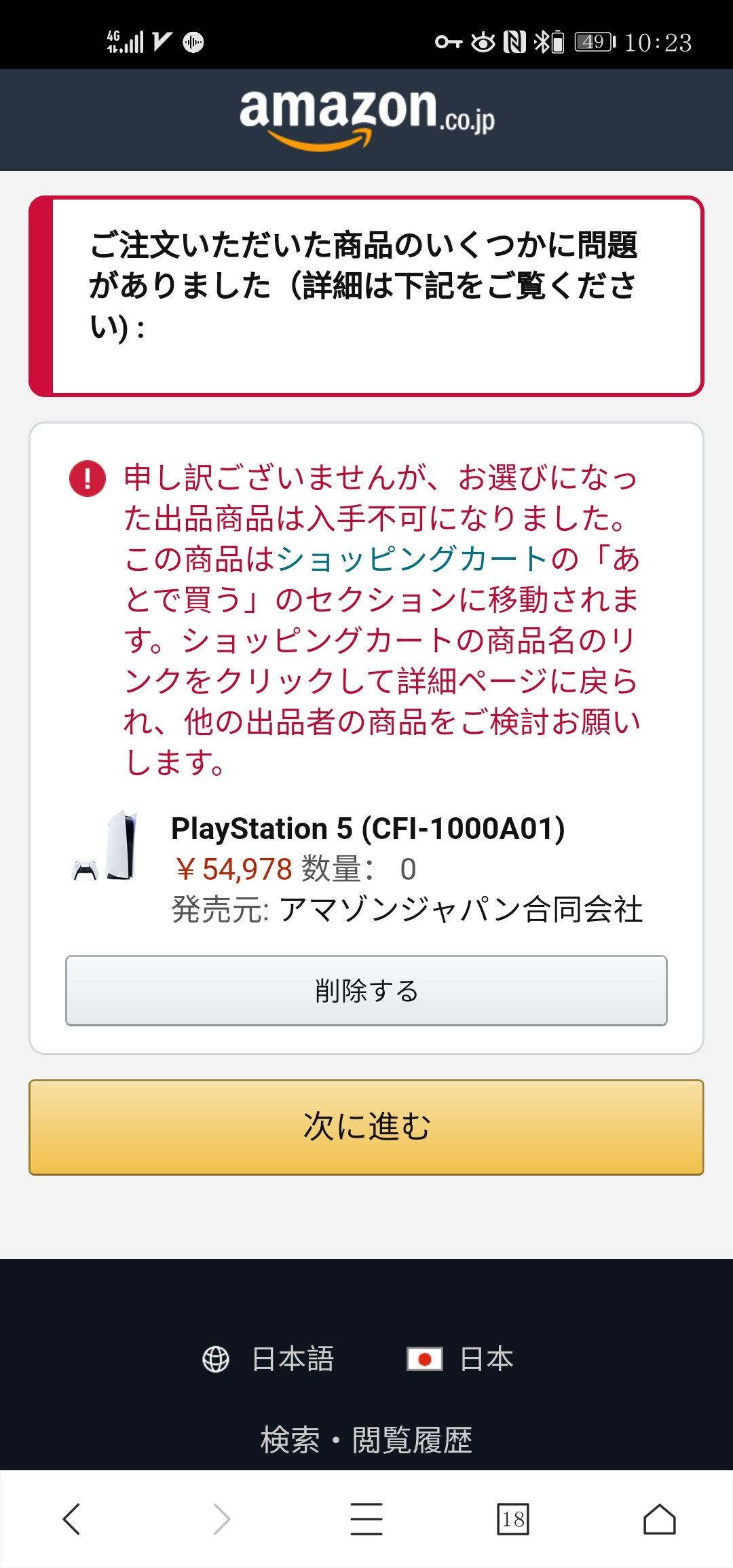Click the 削除する button
The height and width of the screenshot is (1568, 733).
(x=366, y=990)
